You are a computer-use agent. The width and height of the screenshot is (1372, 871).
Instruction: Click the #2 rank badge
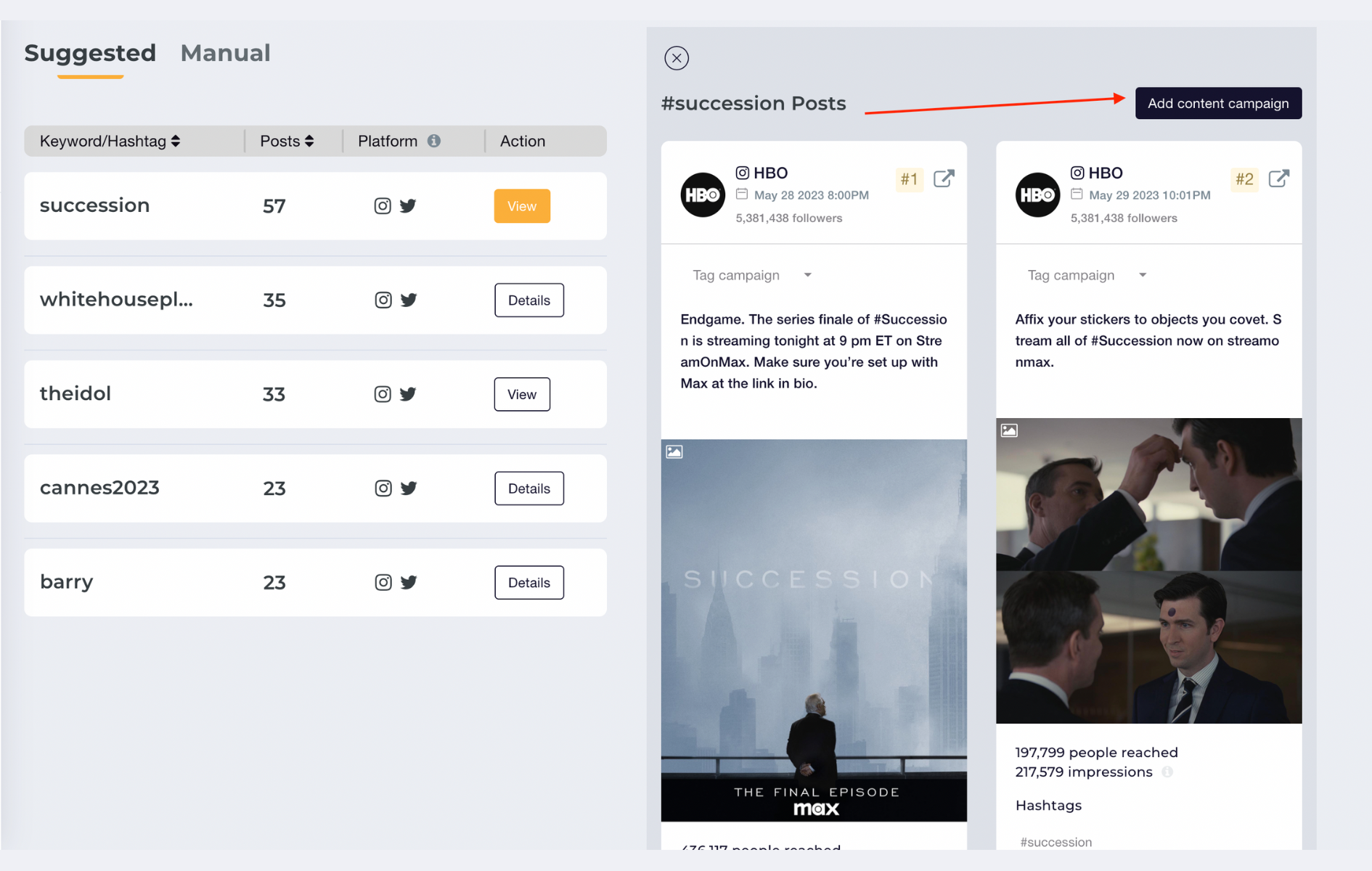coord(1244,179)
